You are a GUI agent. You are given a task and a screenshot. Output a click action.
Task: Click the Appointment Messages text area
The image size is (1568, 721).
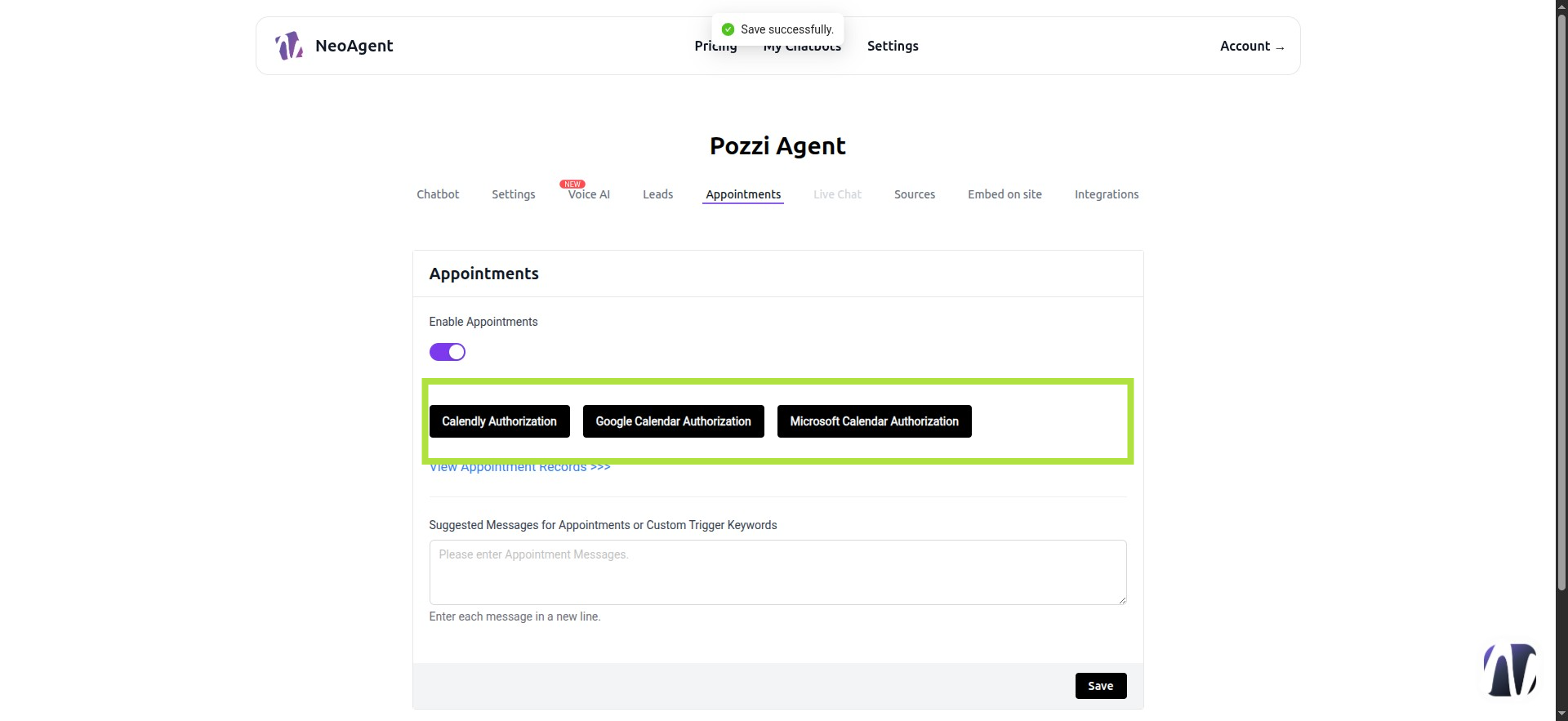coord(777,572)
